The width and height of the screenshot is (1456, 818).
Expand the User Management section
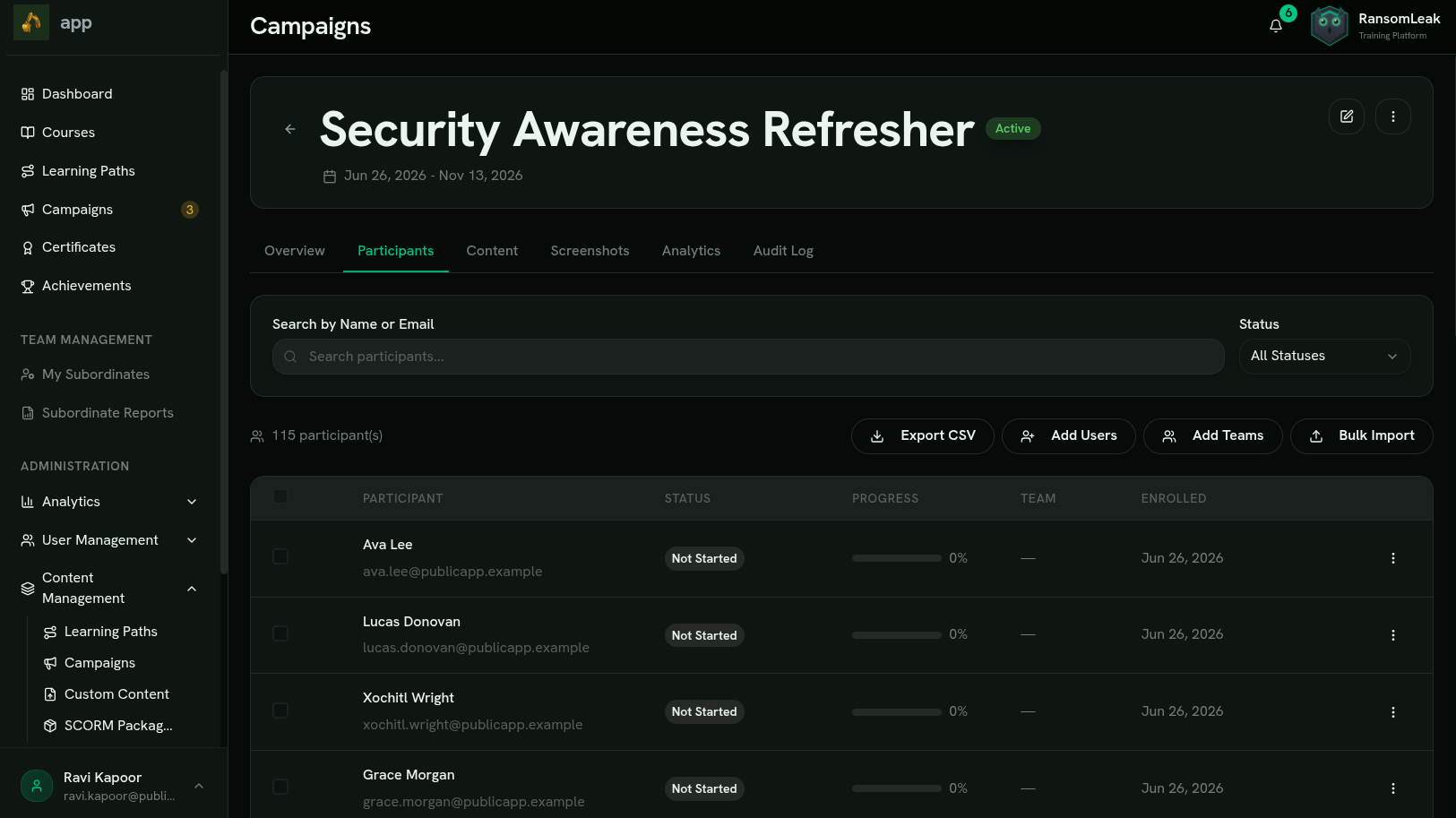pyautogui.click(x=111, y=540)
